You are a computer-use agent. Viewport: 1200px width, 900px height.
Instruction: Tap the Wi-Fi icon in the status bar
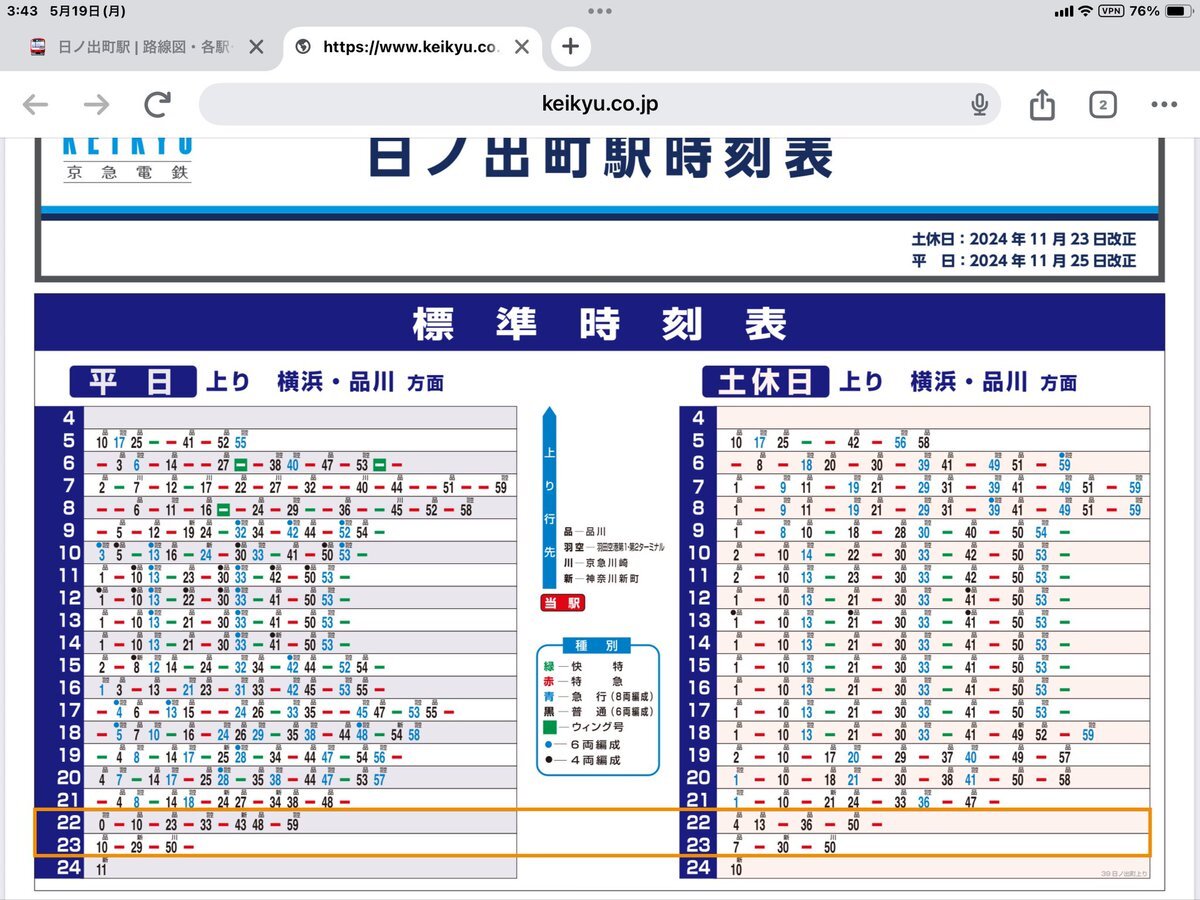pos(1084,11)
